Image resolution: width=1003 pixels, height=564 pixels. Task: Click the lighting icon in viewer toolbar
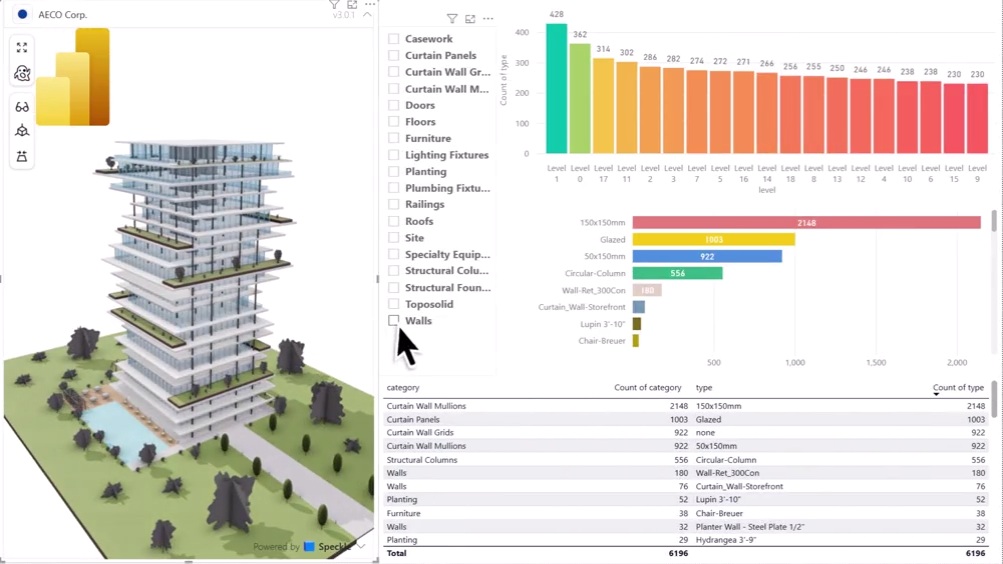(22, 157)
